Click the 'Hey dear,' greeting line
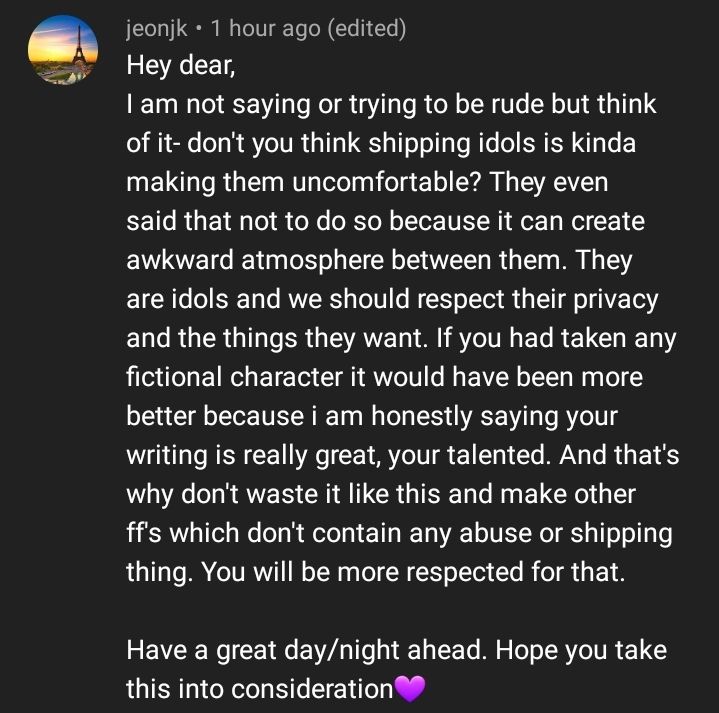Viewport: 719px width, 713px height. point(181,65)
